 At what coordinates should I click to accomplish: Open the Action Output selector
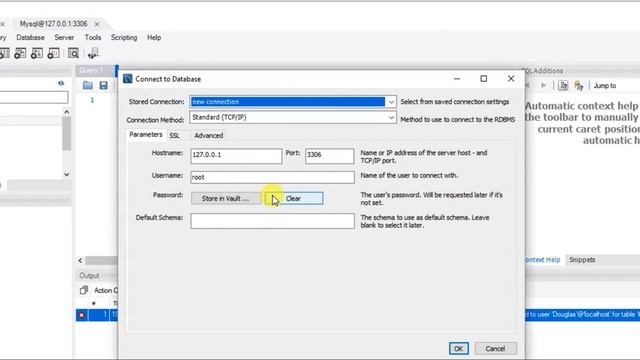105,290
